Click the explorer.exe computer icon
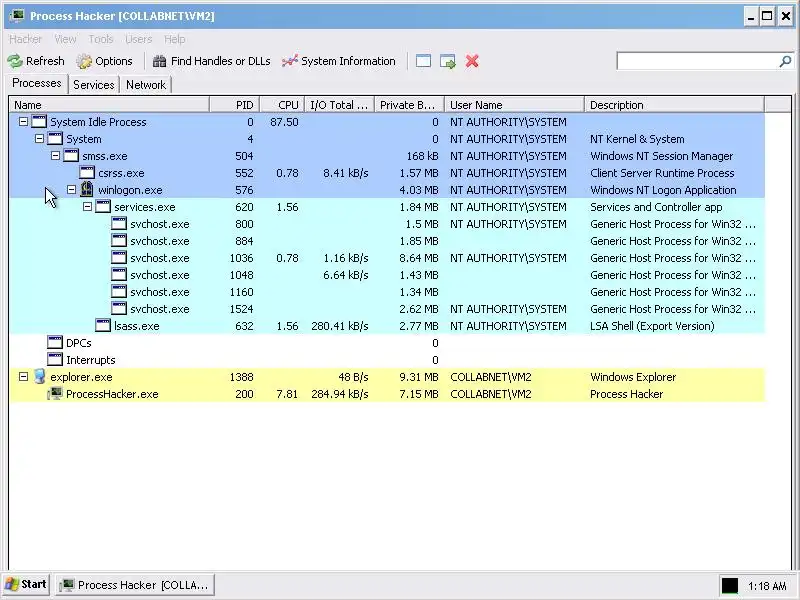 click(x=39, y=377)
